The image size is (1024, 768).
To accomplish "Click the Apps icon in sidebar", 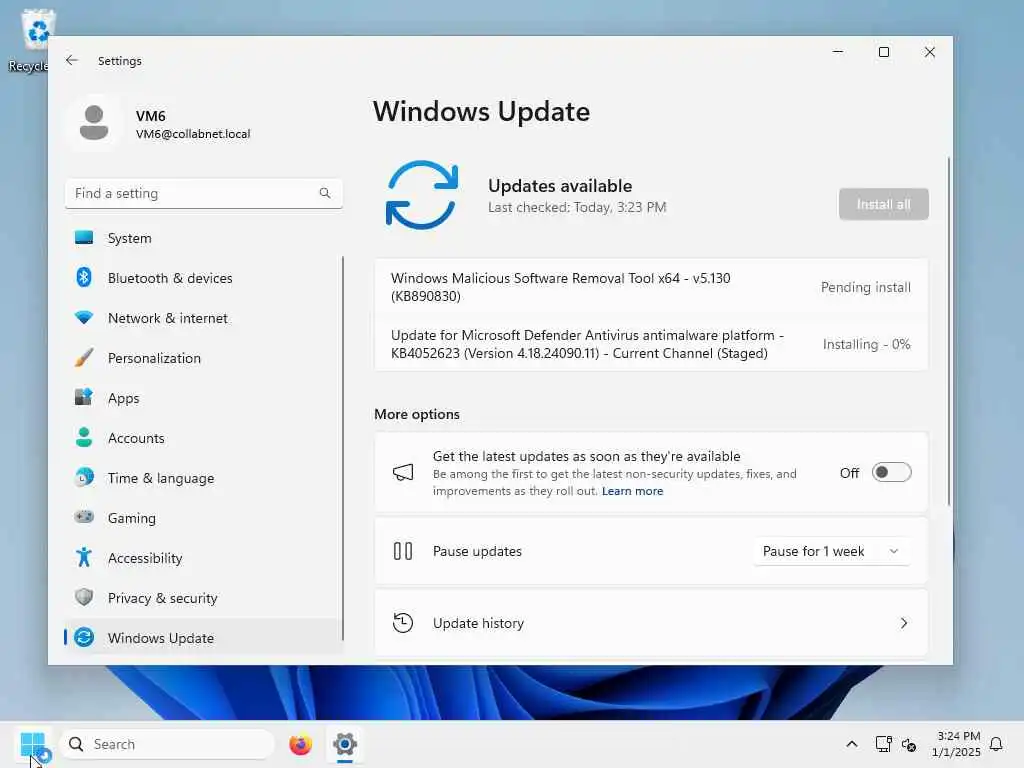I will coord(84,397).
